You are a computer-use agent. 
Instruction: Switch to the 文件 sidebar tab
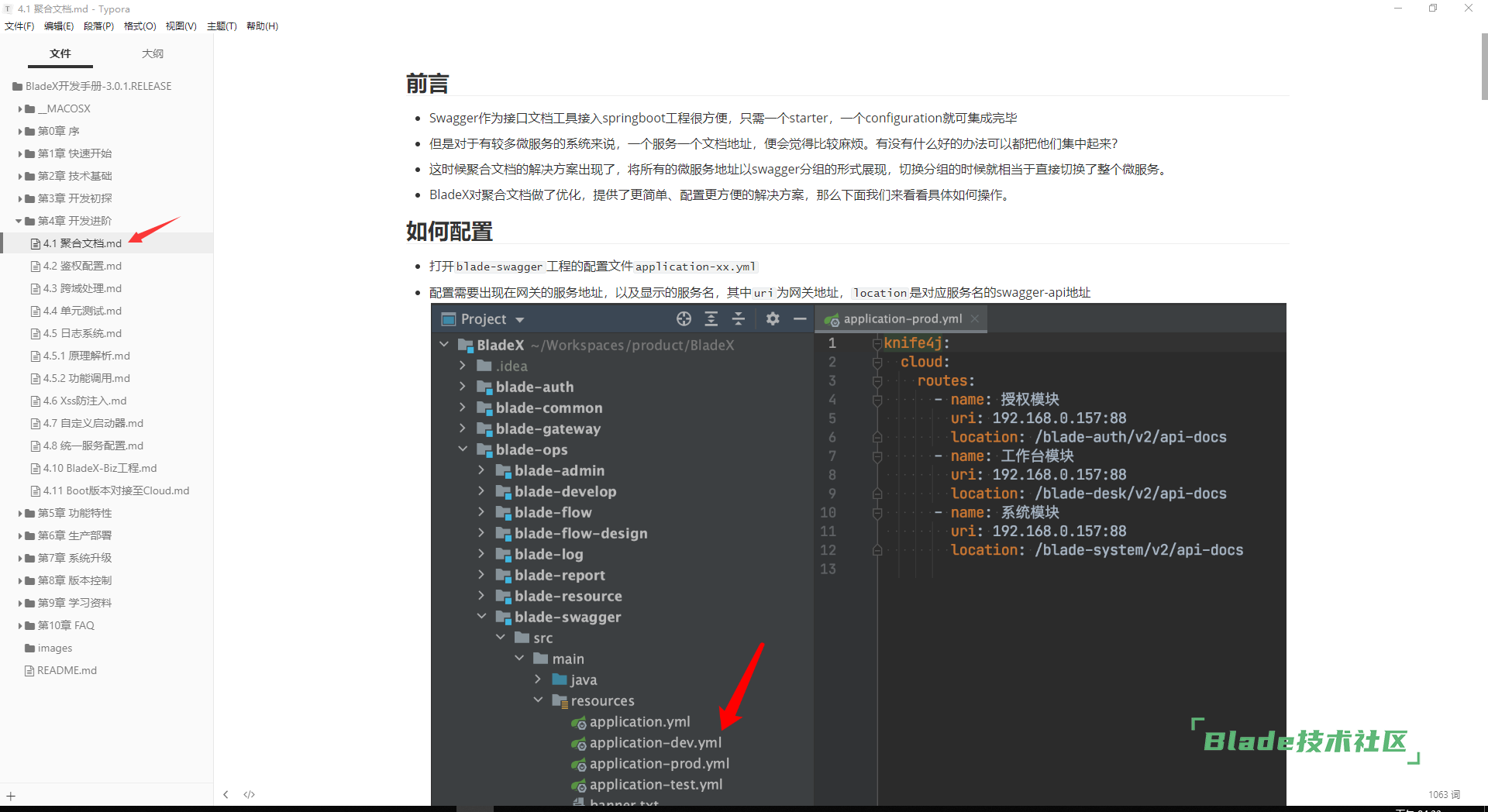click(60, 53)
